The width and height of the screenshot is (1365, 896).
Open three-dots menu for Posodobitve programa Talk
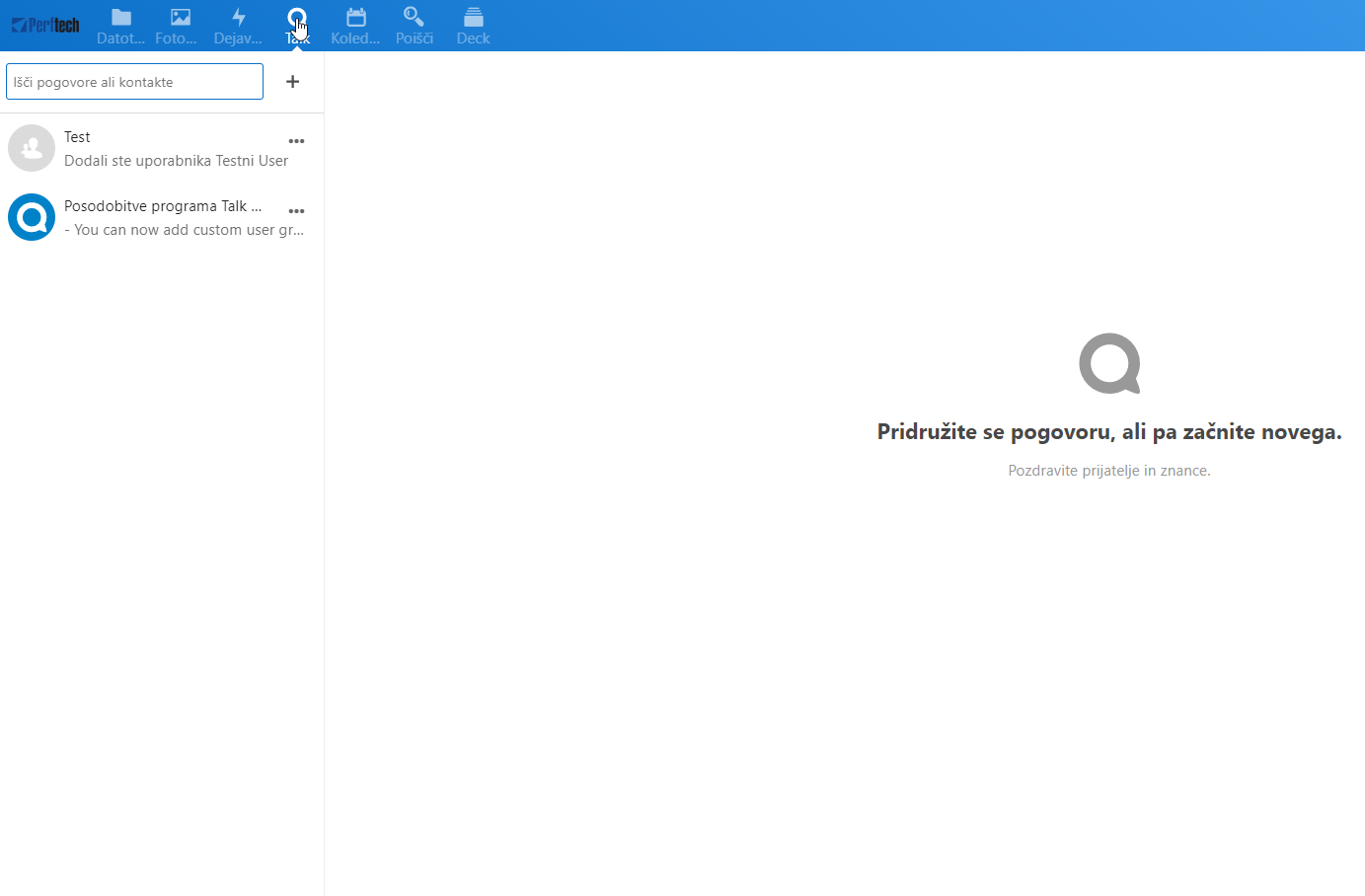click(296, 211)
